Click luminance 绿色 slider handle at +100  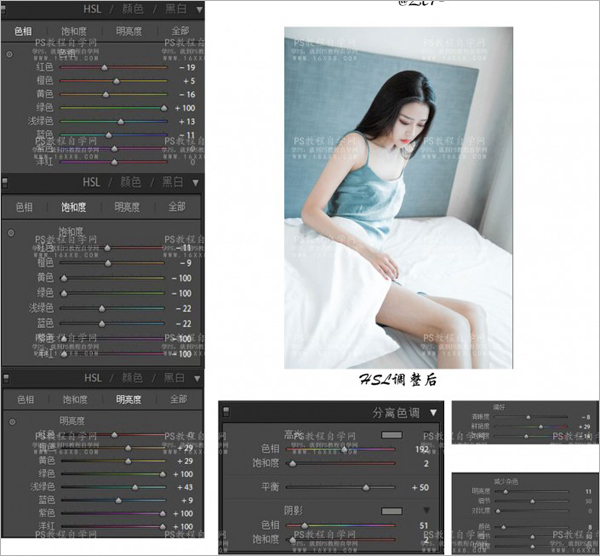point(163,474)
